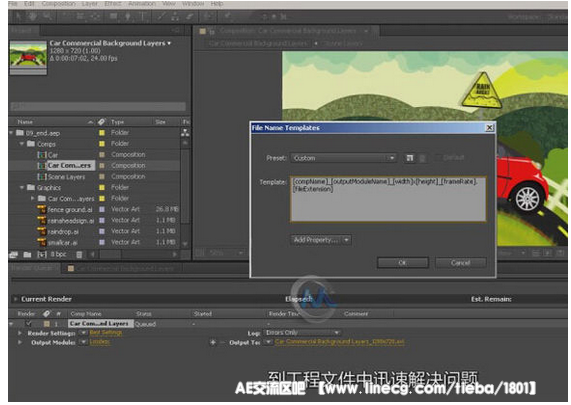Select the Type text tool
This screenshot has width=571, height=405.
point(143,16)
